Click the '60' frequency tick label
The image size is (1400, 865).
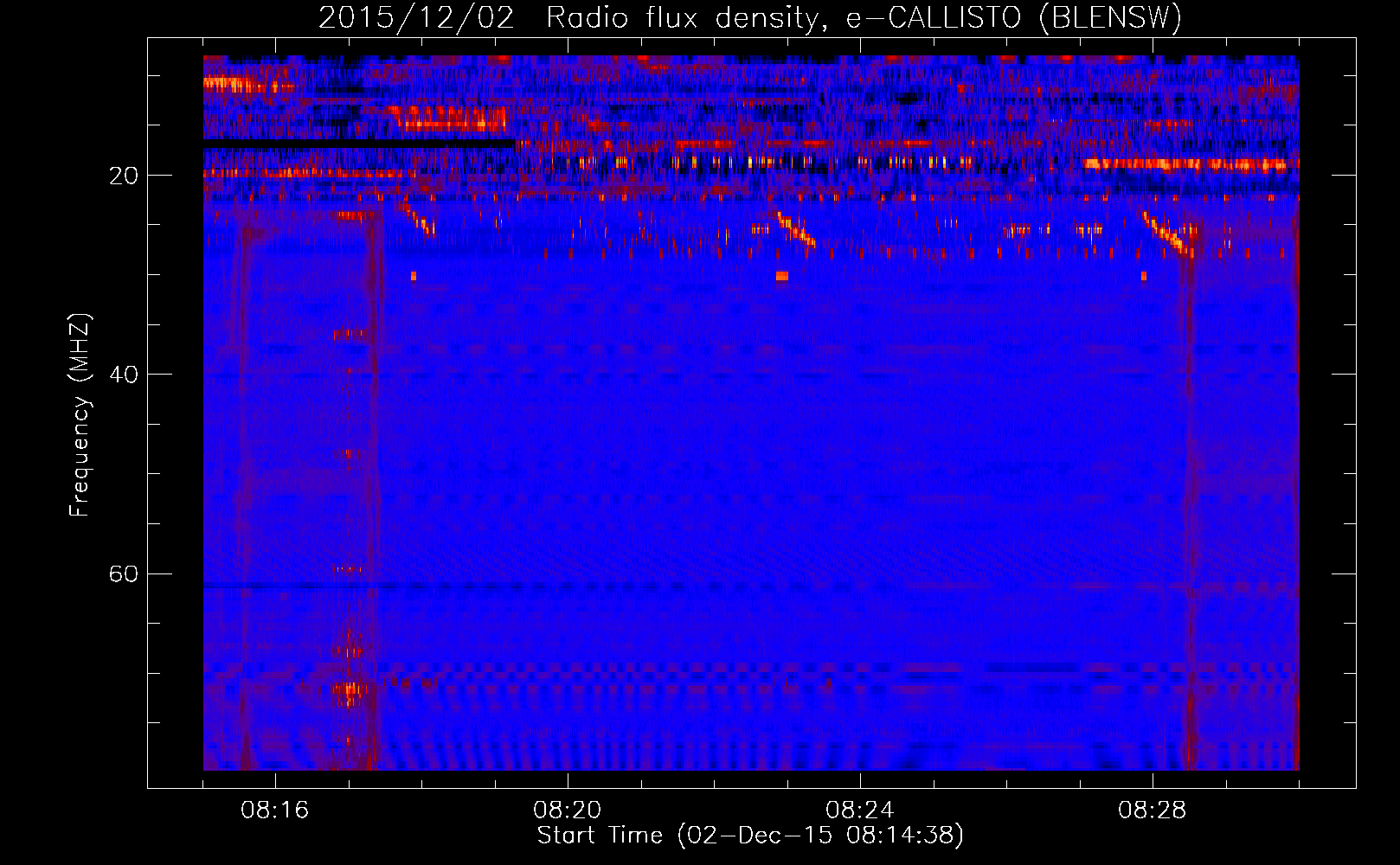(x=124, y=573)
